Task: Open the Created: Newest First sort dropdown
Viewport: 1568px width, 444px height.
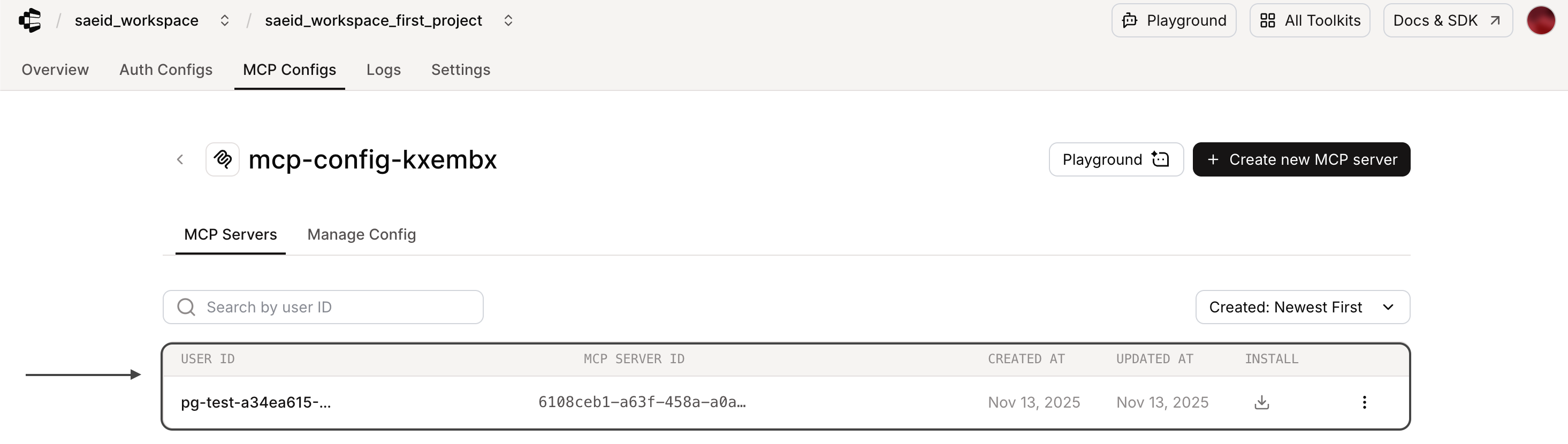Action: (1302, 307)
